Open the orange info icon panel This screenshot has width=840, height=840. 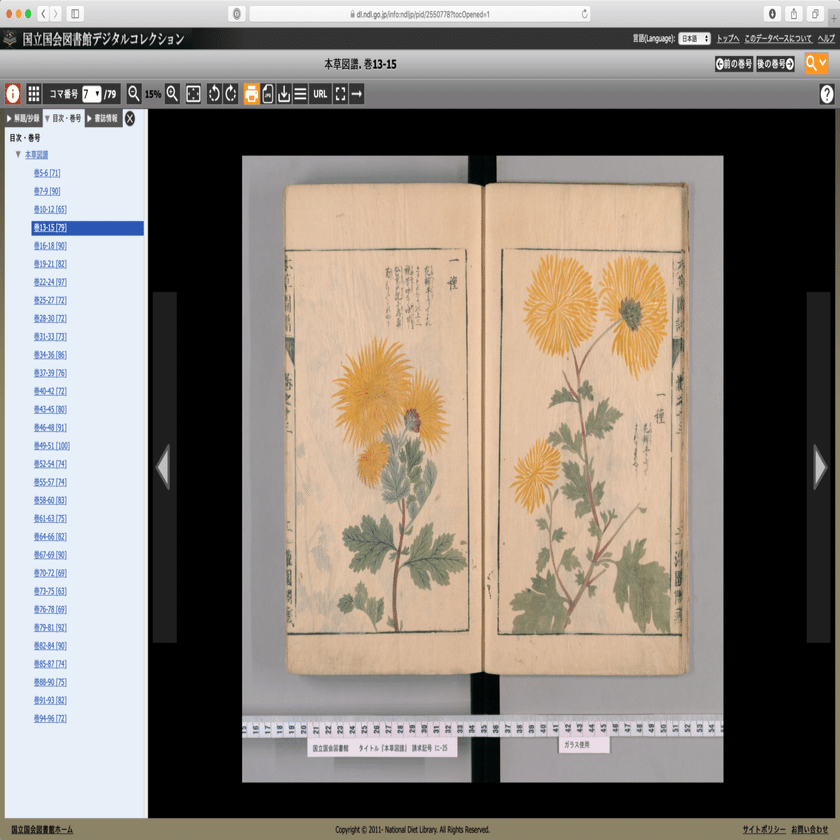click(x=13, y=94)
